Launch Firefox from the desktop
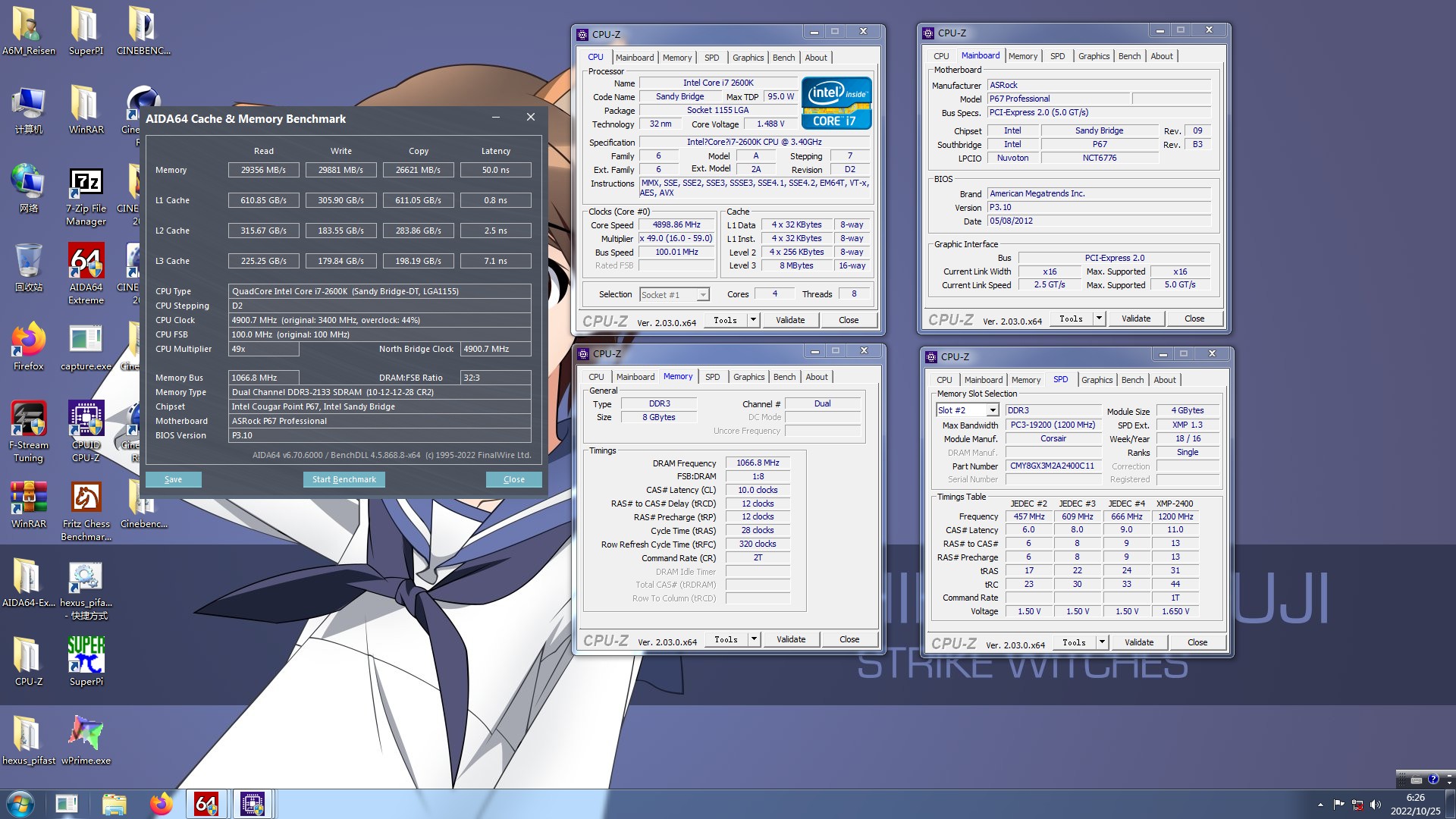The height and width of the screenshot is (819, 1456). coord(29,347)
